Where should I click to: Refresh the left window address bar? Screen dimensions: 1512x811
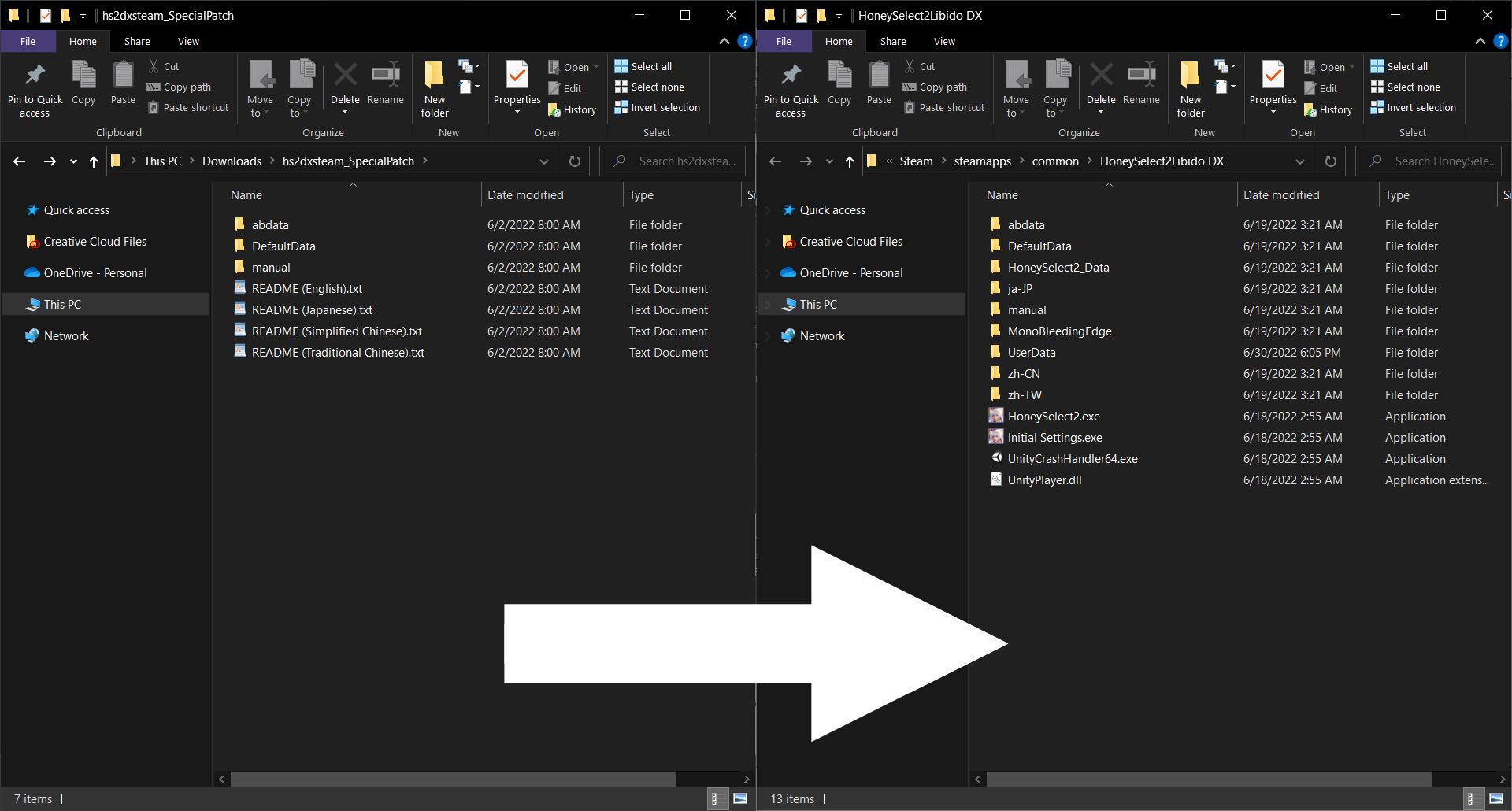point(575,161)
